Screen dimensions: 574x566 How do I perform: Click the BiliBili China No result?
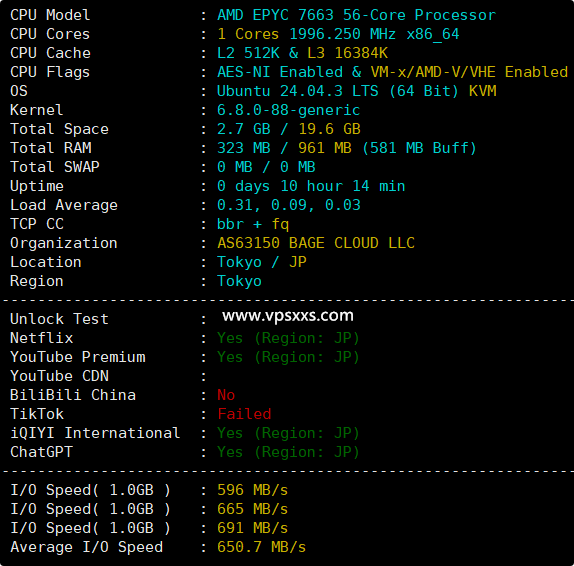226,395
